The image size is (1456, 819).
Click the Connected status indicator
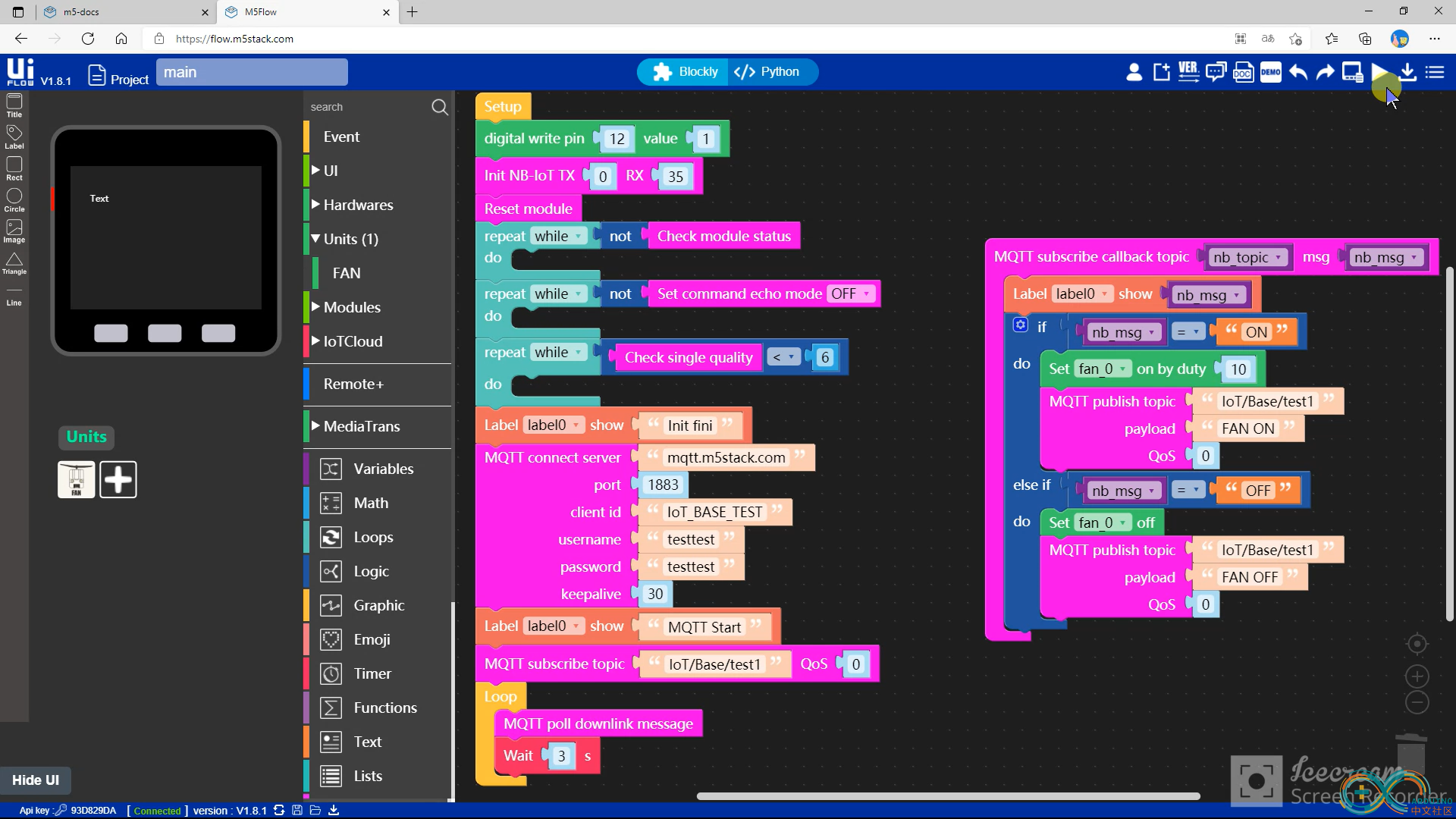[x=157, y=810]
